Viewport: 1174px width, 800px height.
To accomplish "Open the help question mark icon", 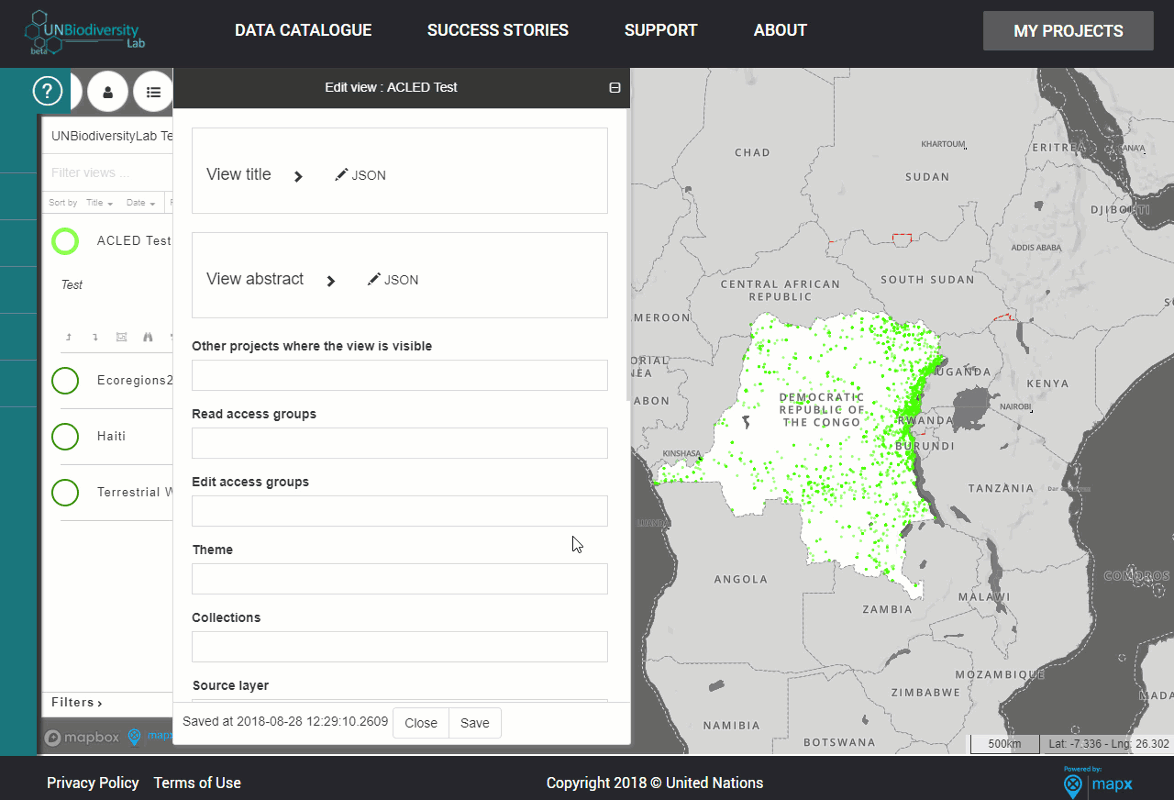I will (47, 91).
